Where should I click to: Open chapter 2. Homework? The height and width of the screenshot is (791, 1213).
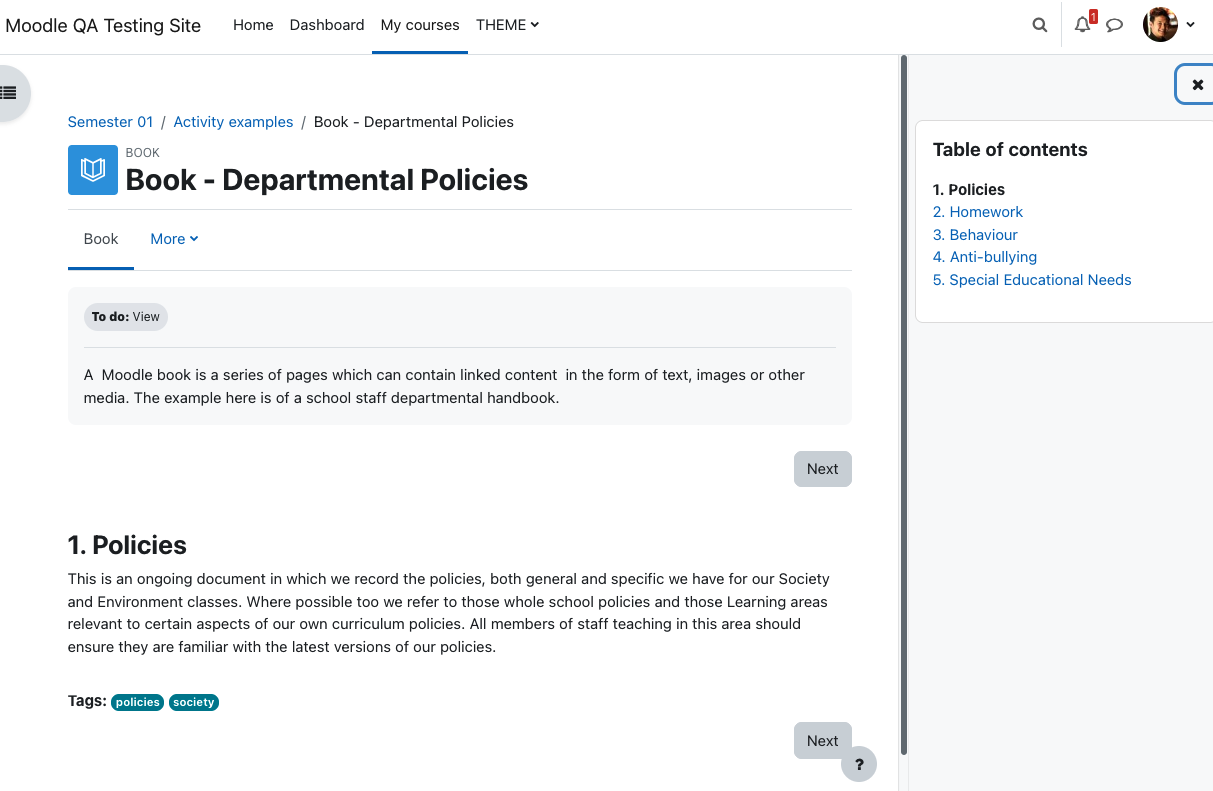978,212
